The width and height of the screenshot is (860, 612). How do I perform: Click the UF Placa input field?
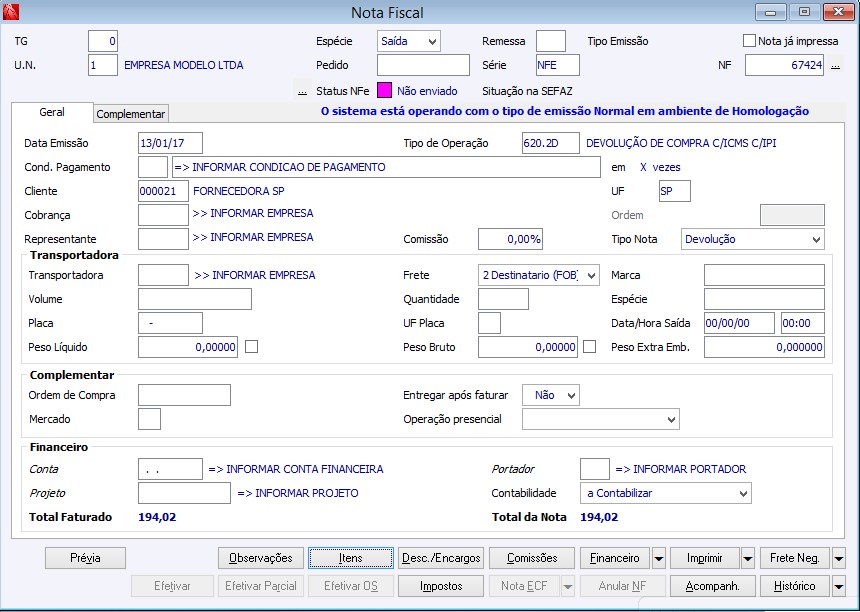[489, 323]
